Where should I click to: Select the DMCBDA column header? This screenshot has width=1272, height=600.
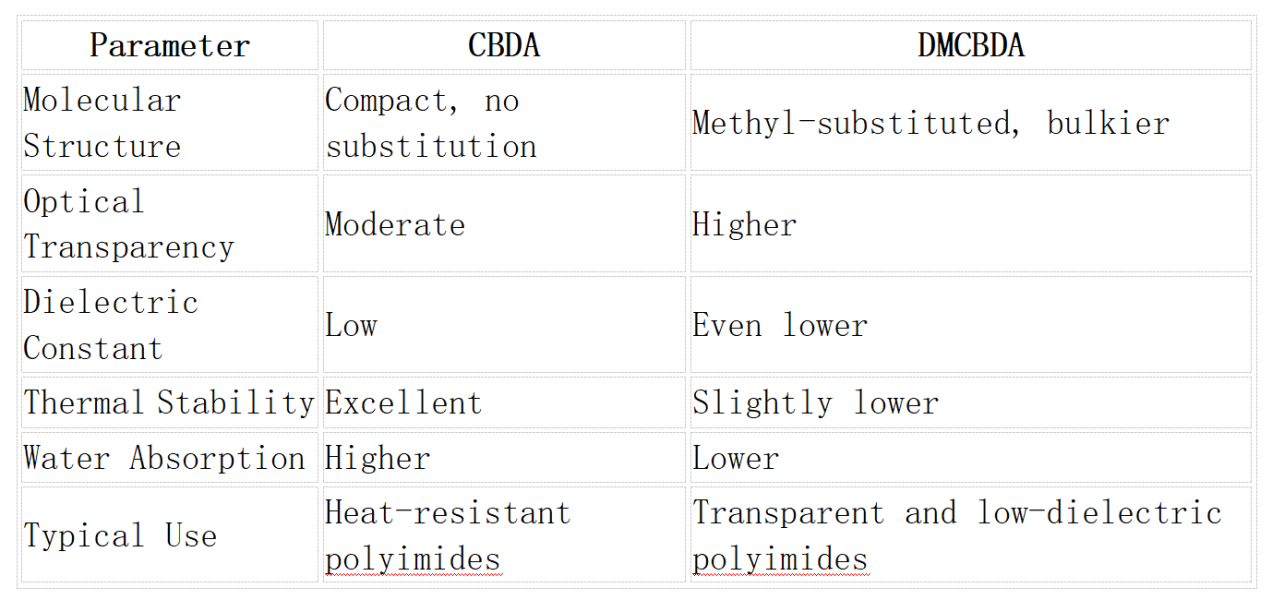[x=970, y=45]
